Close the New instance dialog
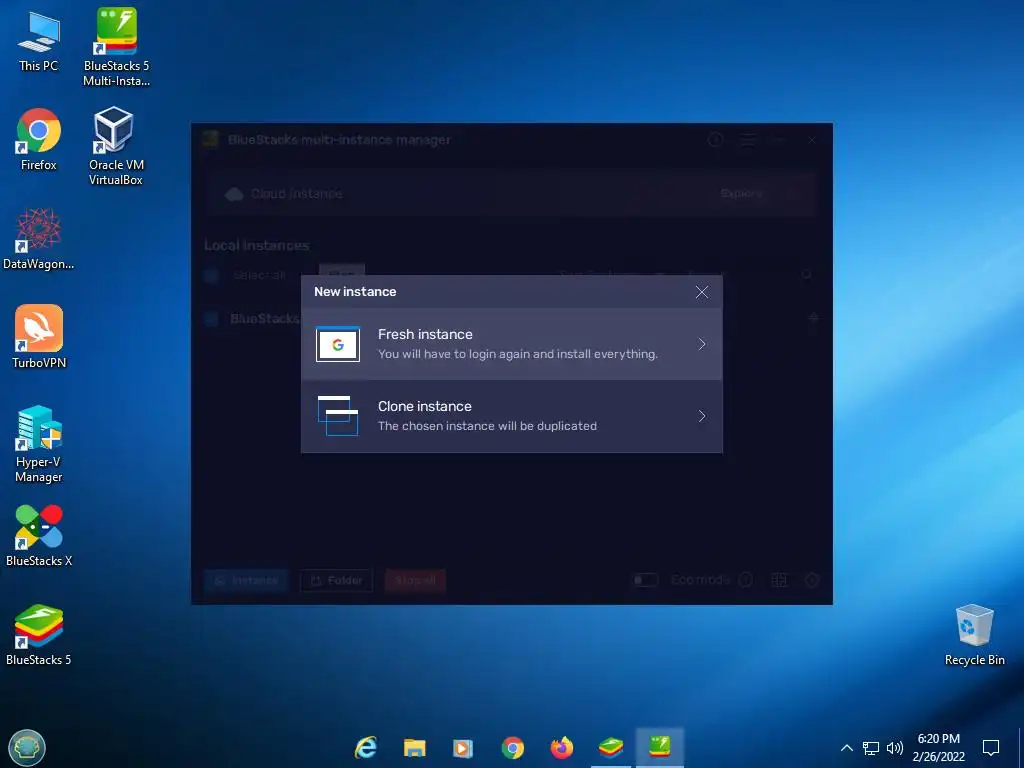The width and height of the screenshot is (1024, 768). 702,292
